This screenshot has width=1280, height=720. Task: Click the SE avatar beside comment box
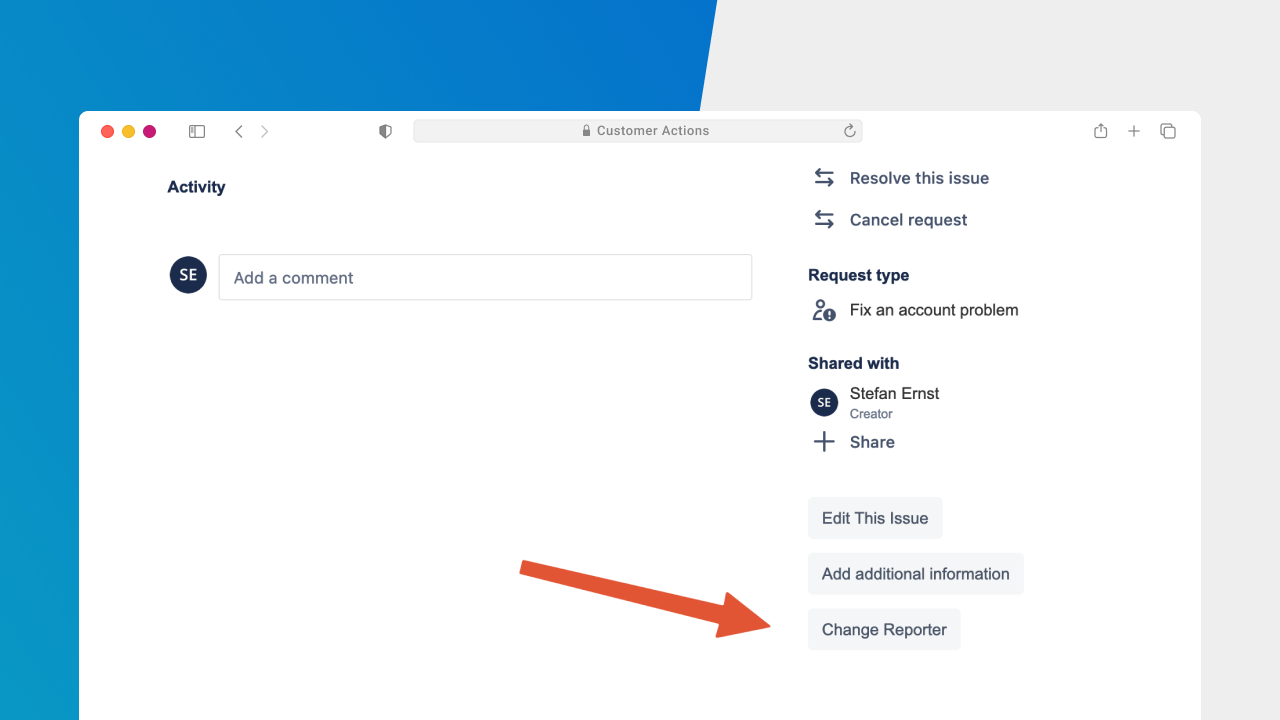pos(188,275)
